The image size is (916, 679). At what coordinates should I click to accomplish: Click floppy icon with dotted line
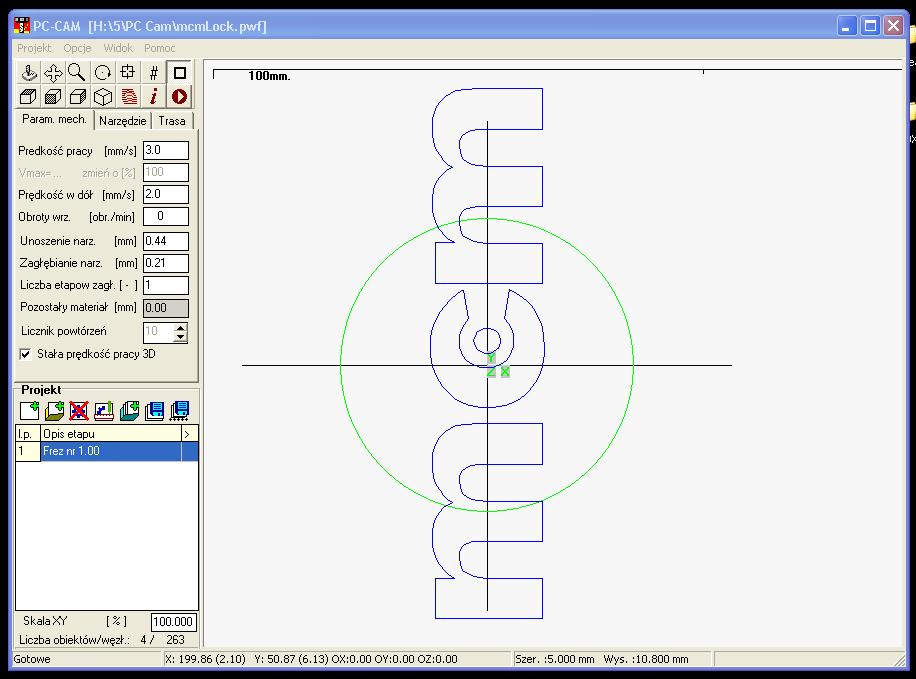179,411
